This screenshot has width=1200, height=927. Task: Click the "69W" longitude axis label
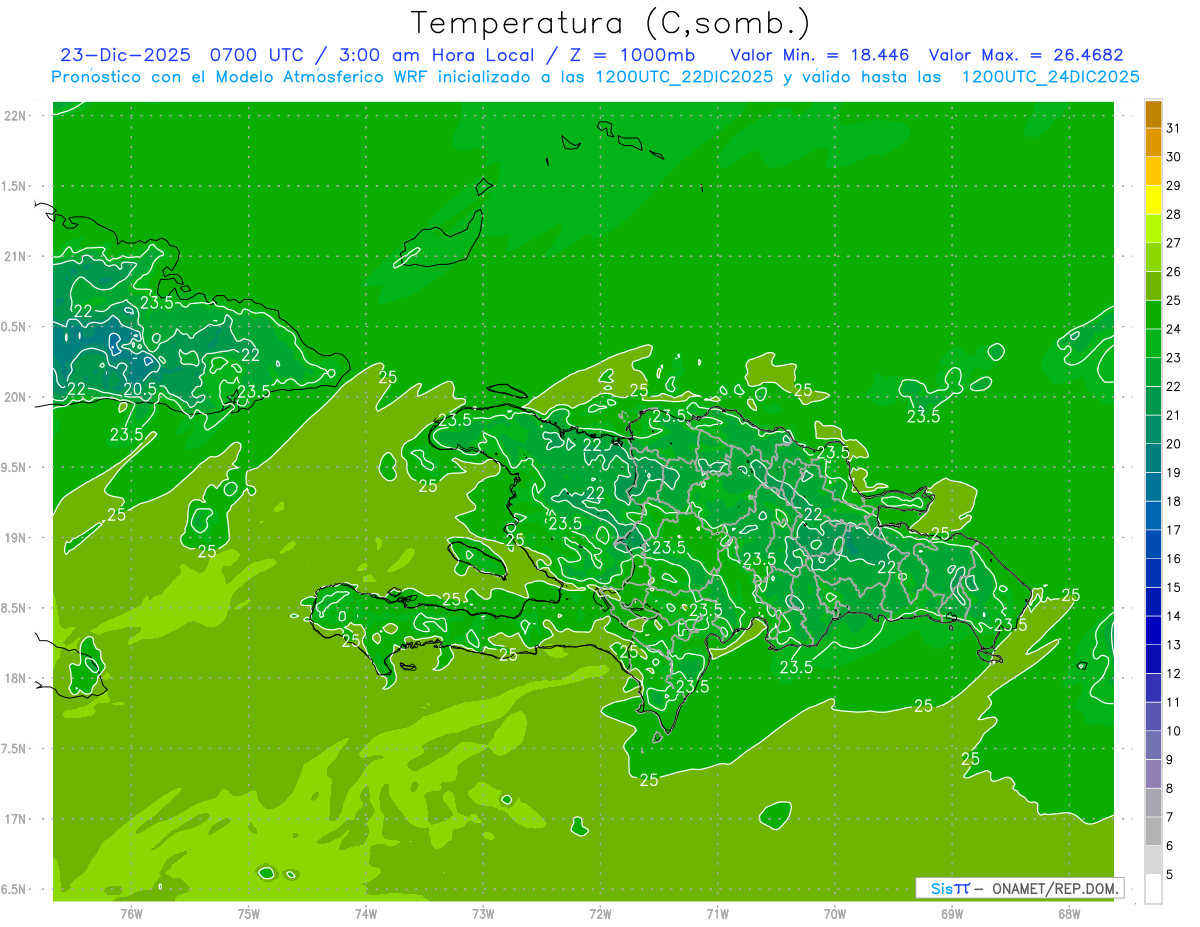click(x=951, y=913)
